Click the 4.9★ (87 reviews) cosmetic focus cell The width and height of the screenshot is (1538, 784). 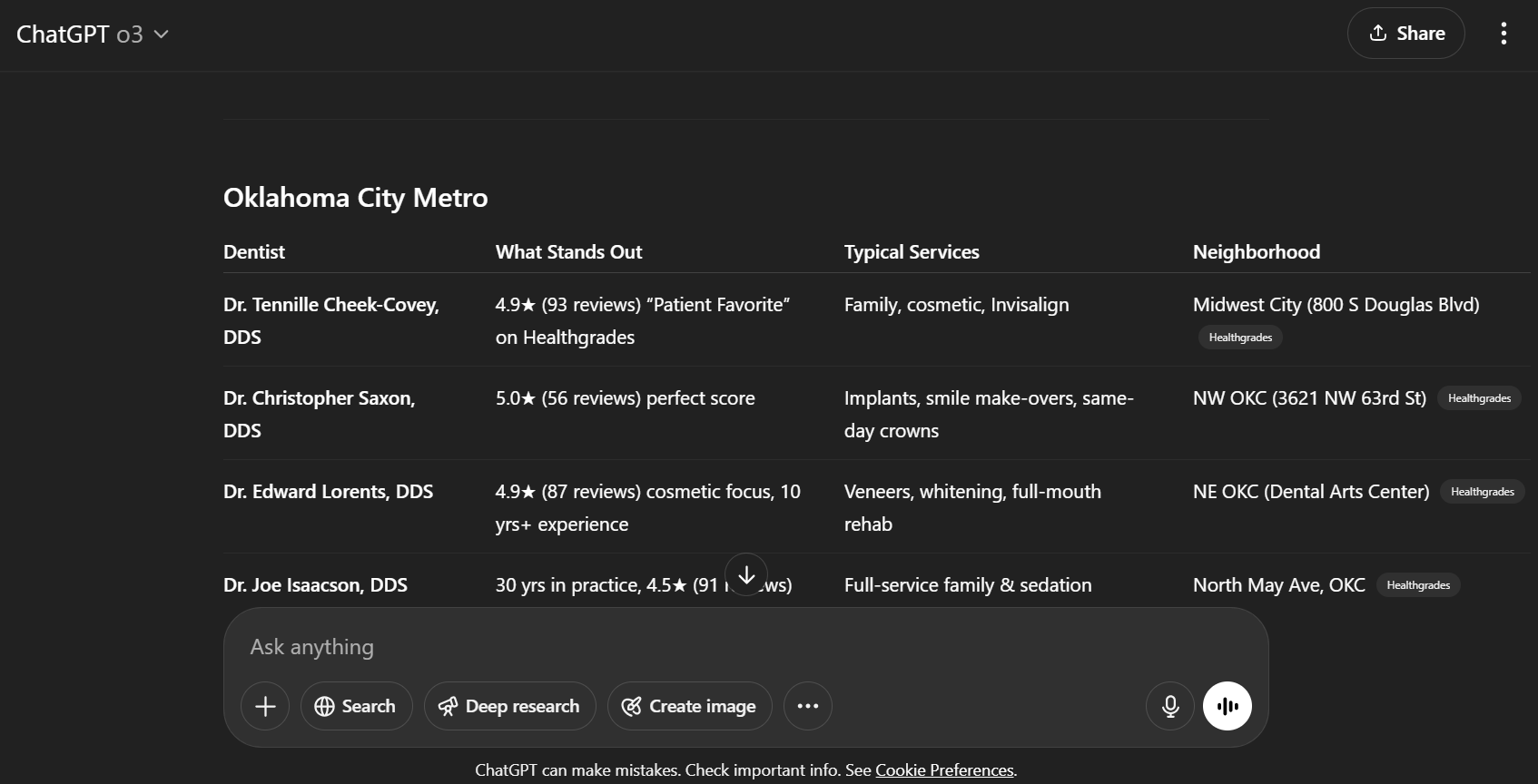[x=648, y=508]
